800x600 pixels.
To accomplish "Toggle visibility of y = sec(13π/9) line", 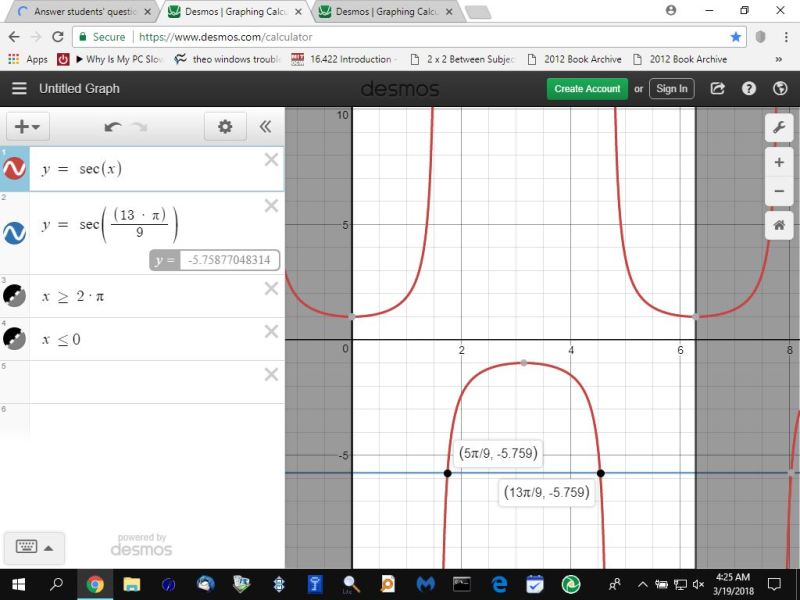I will (15, 233).
